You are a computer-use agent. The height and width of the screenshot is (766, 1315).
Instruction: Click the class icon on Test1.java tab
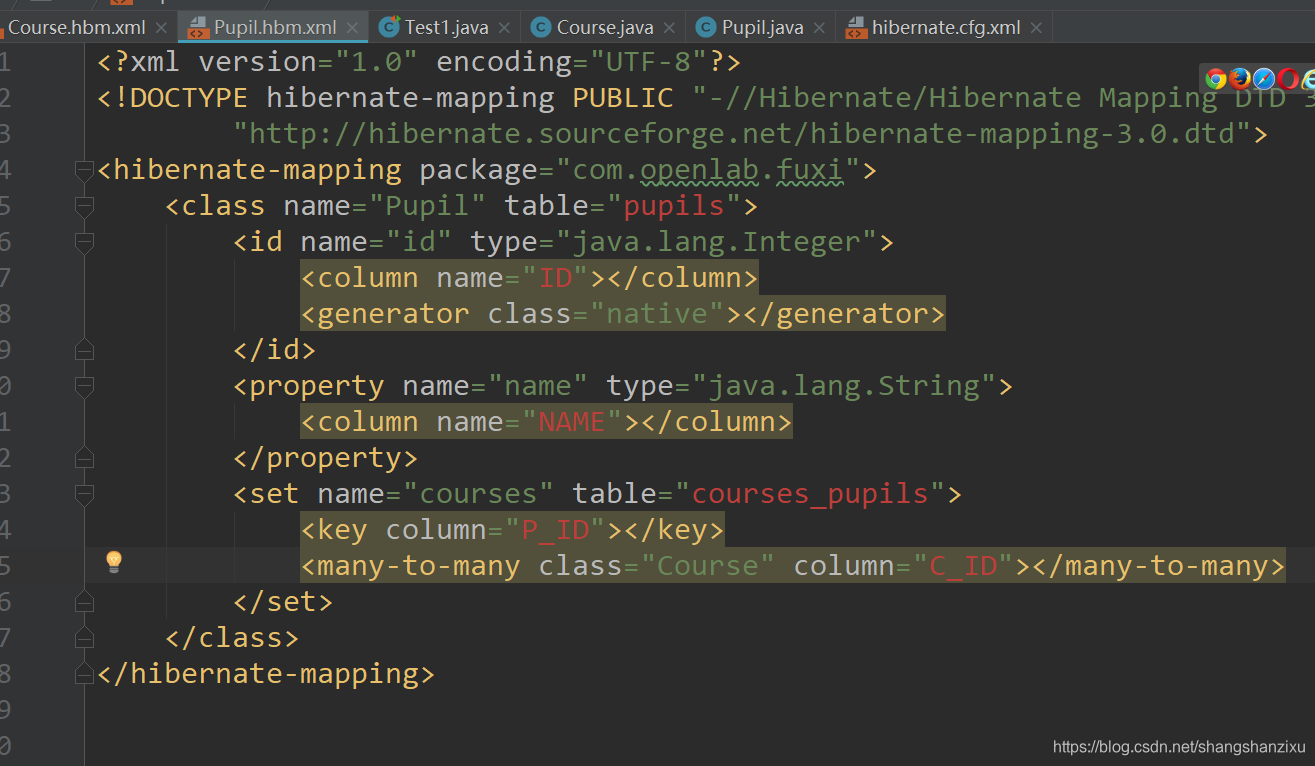389,28
